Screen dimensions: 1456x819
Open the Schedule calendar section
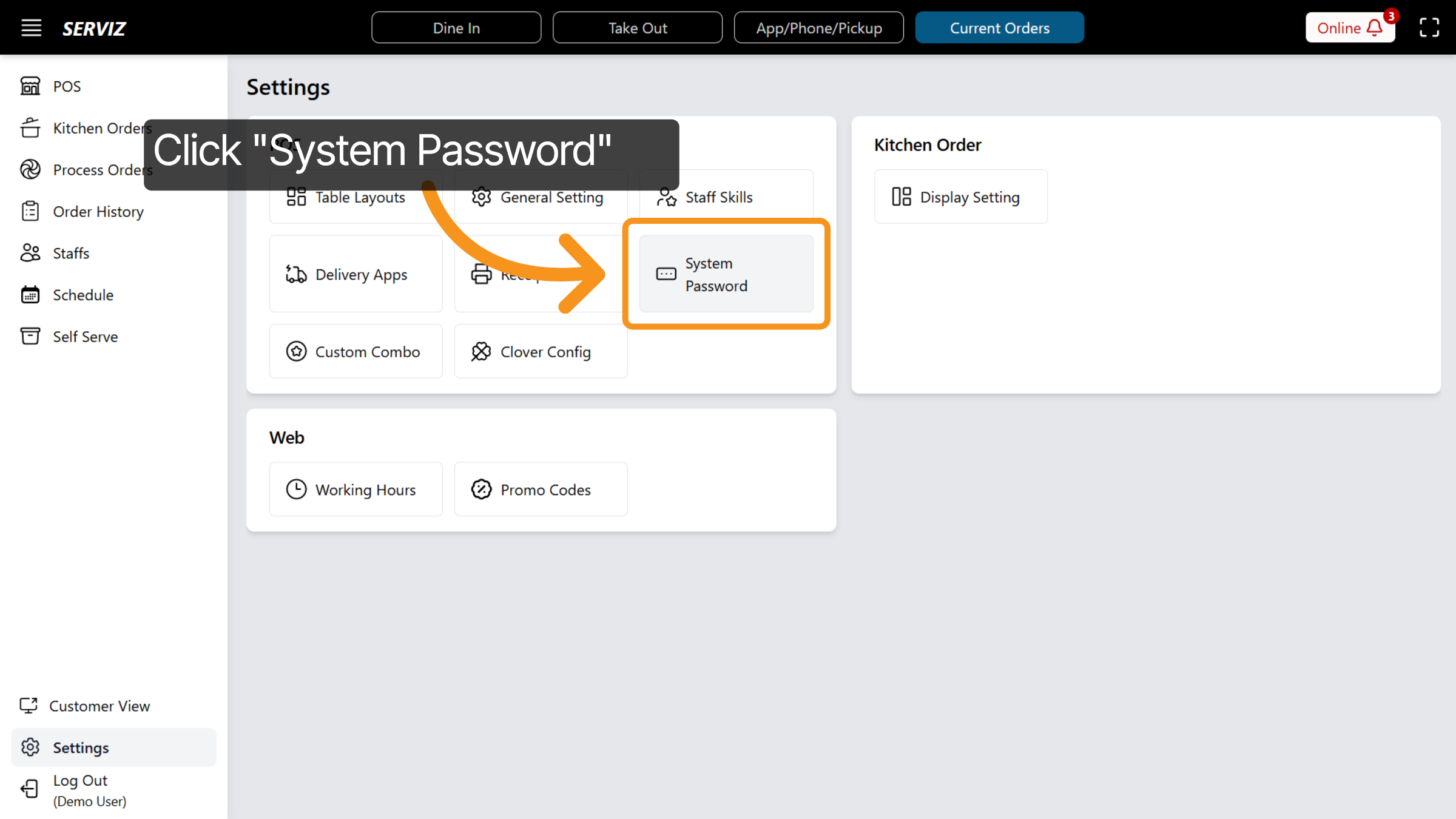click(x=82, y=295)
